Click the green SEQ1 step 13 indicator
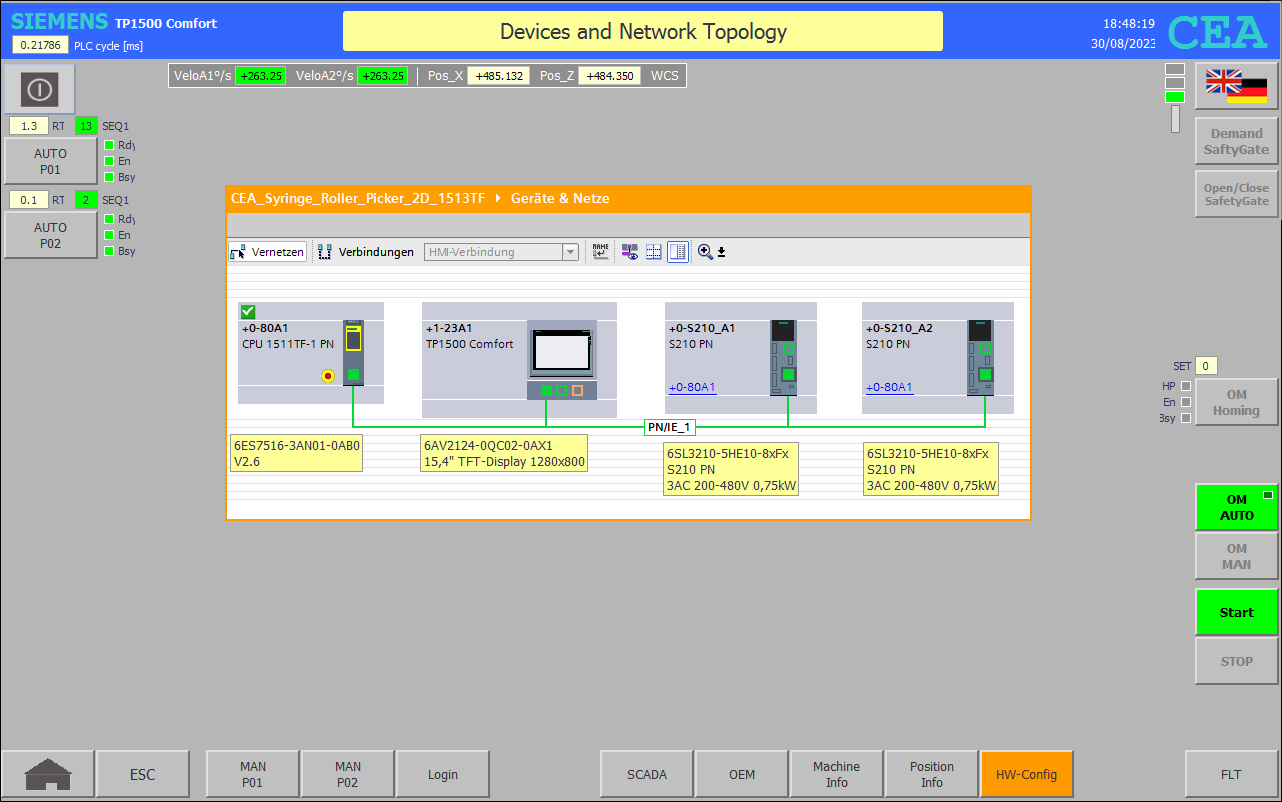This screenshot has height=802, width=1282. pos(86,126)
